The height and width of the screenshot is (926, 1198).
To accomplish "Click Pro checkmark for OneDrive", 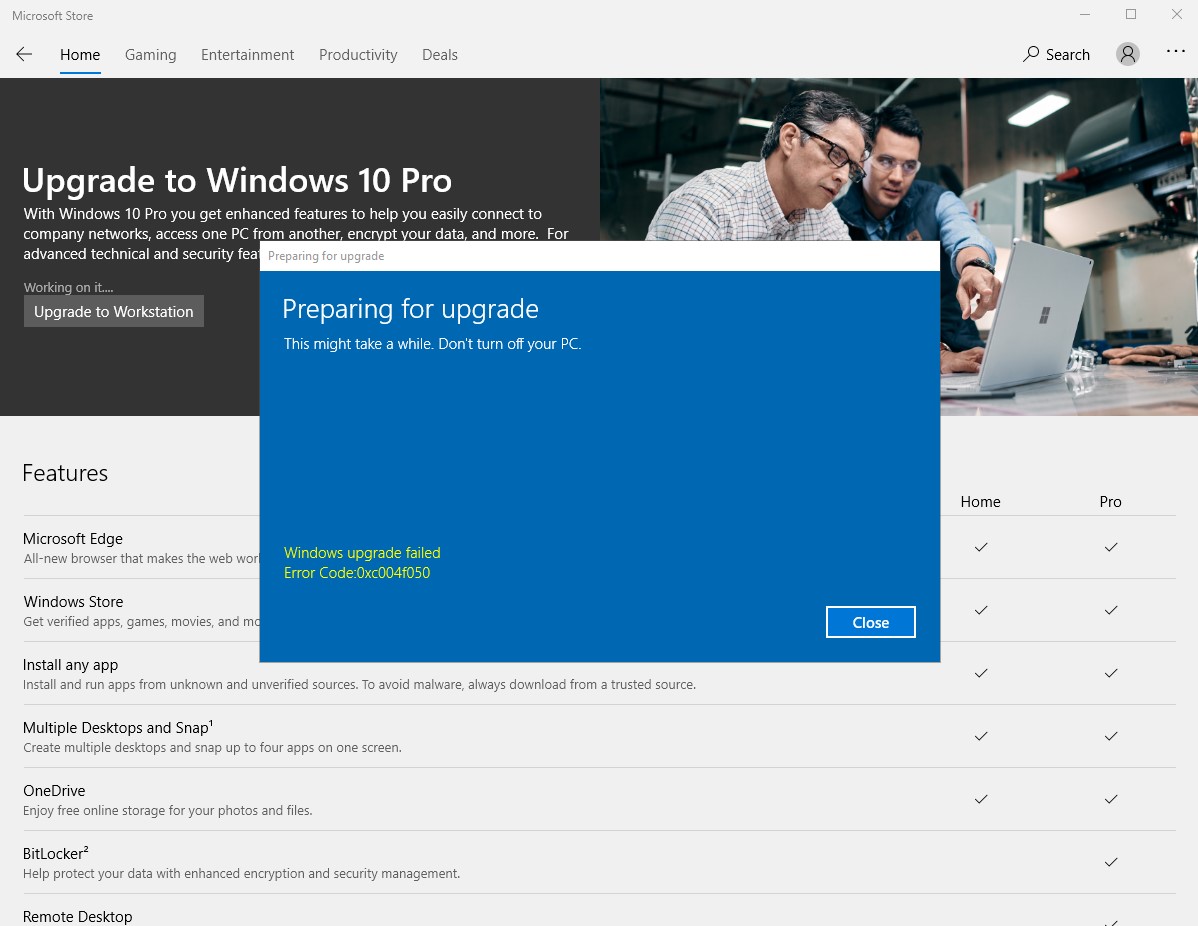I will [1111, 799].
